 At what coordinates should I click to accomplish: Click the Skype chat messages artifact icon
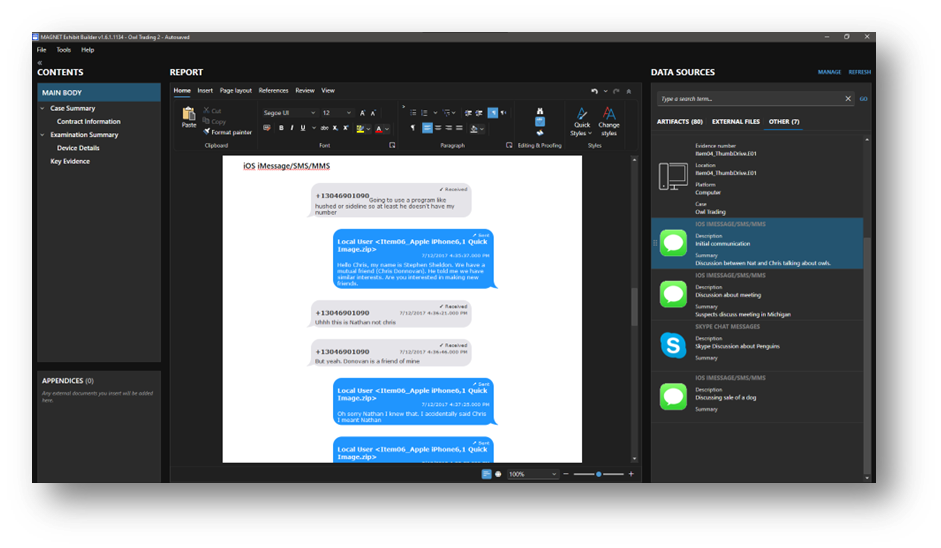coord(673,345)
